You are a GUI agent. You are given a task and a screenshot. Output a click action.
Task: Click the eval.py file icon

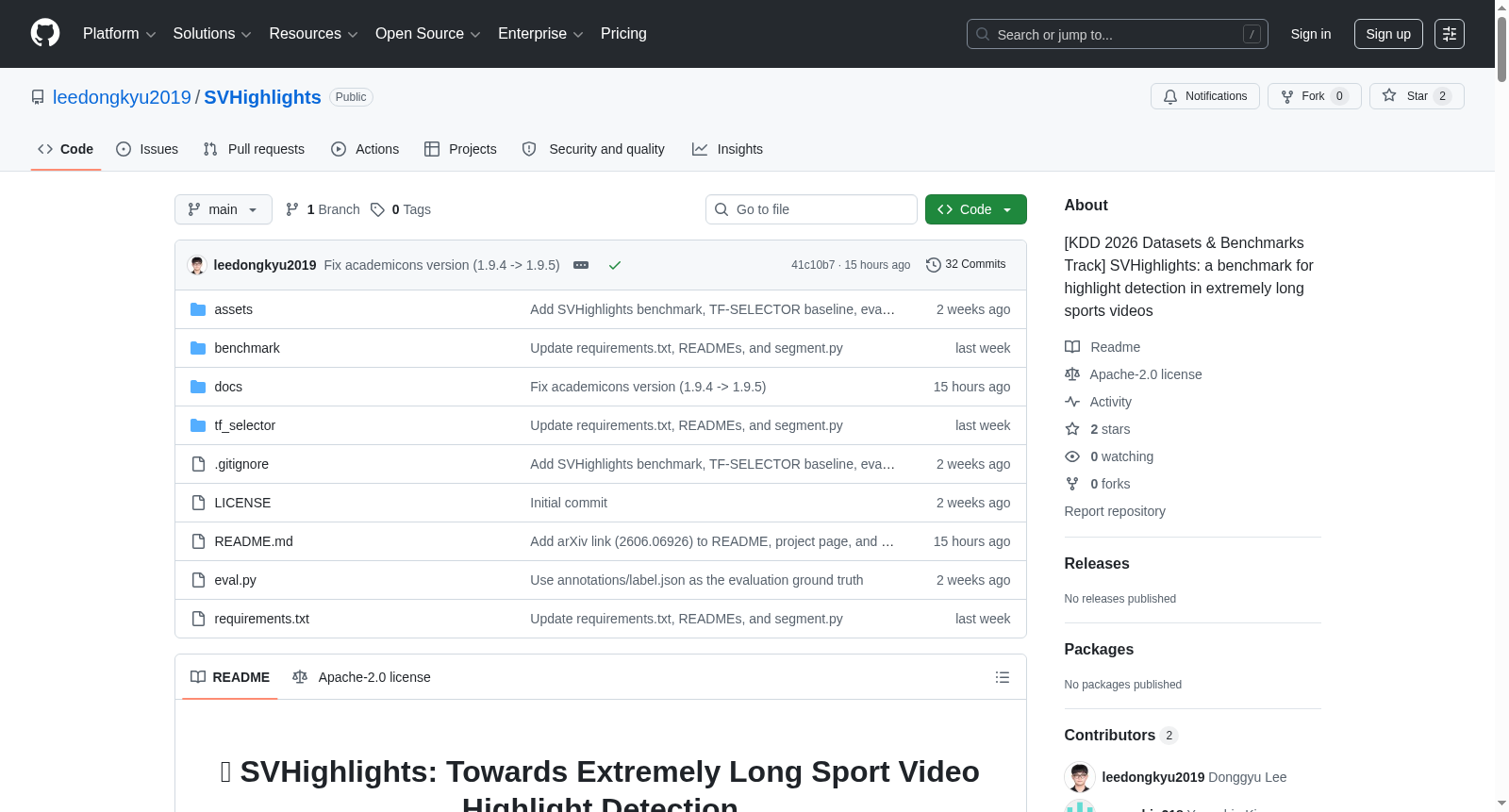[198, 580]
